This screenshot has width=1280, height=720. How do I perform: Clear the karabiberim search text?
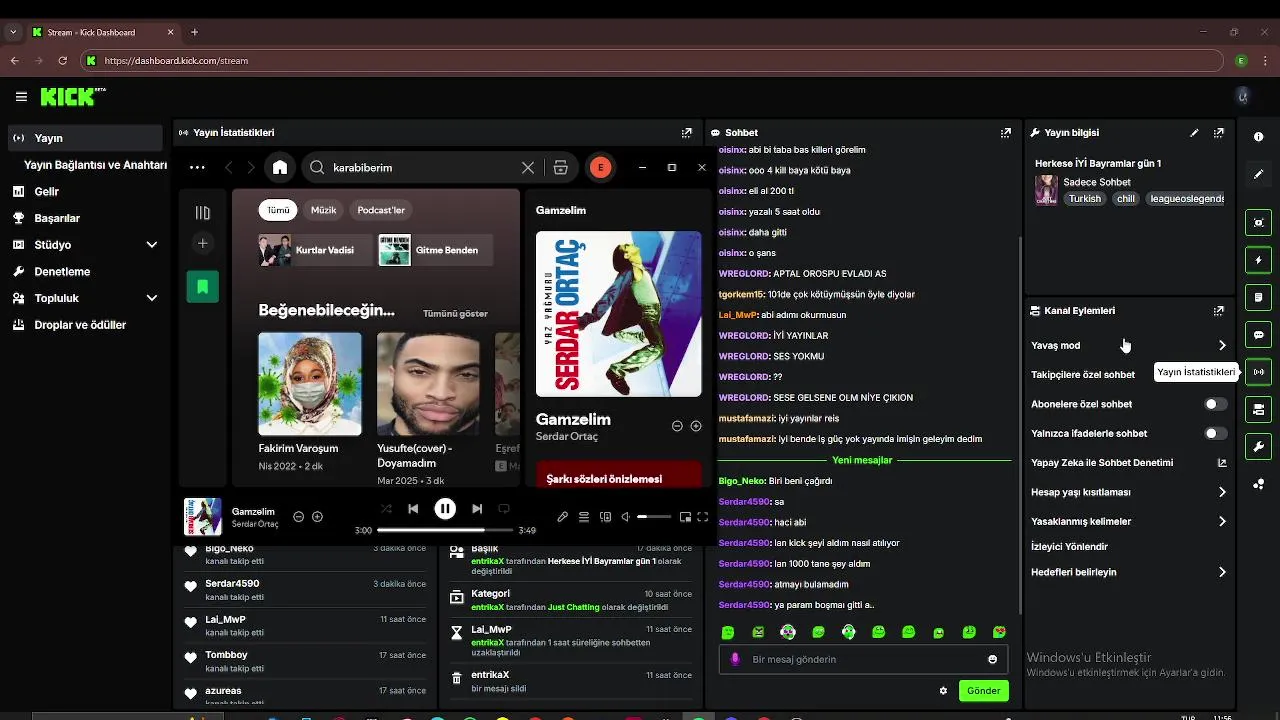tap(528, 168)
